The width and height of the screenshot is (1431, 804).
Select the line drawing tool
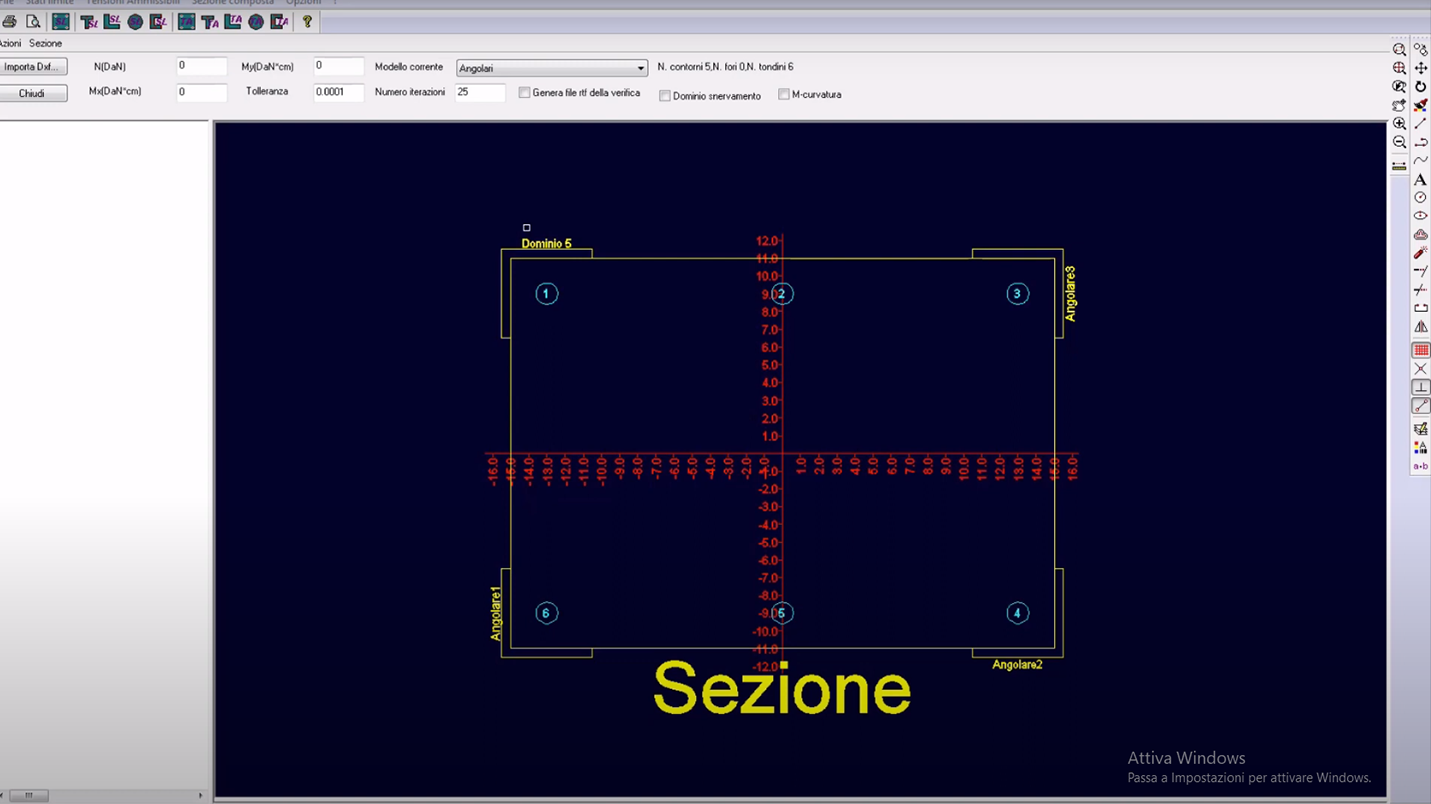tap(1420, 124)
